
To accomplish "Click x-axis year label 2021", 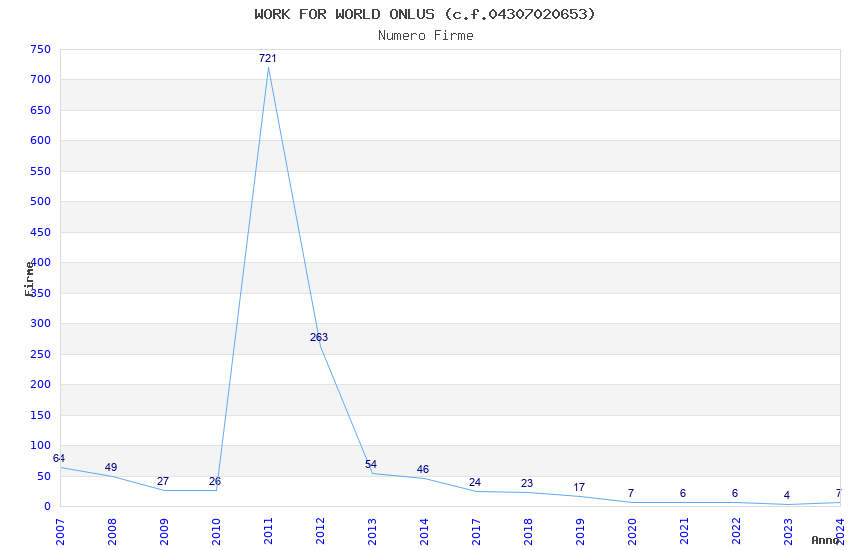I will [684, 532].
